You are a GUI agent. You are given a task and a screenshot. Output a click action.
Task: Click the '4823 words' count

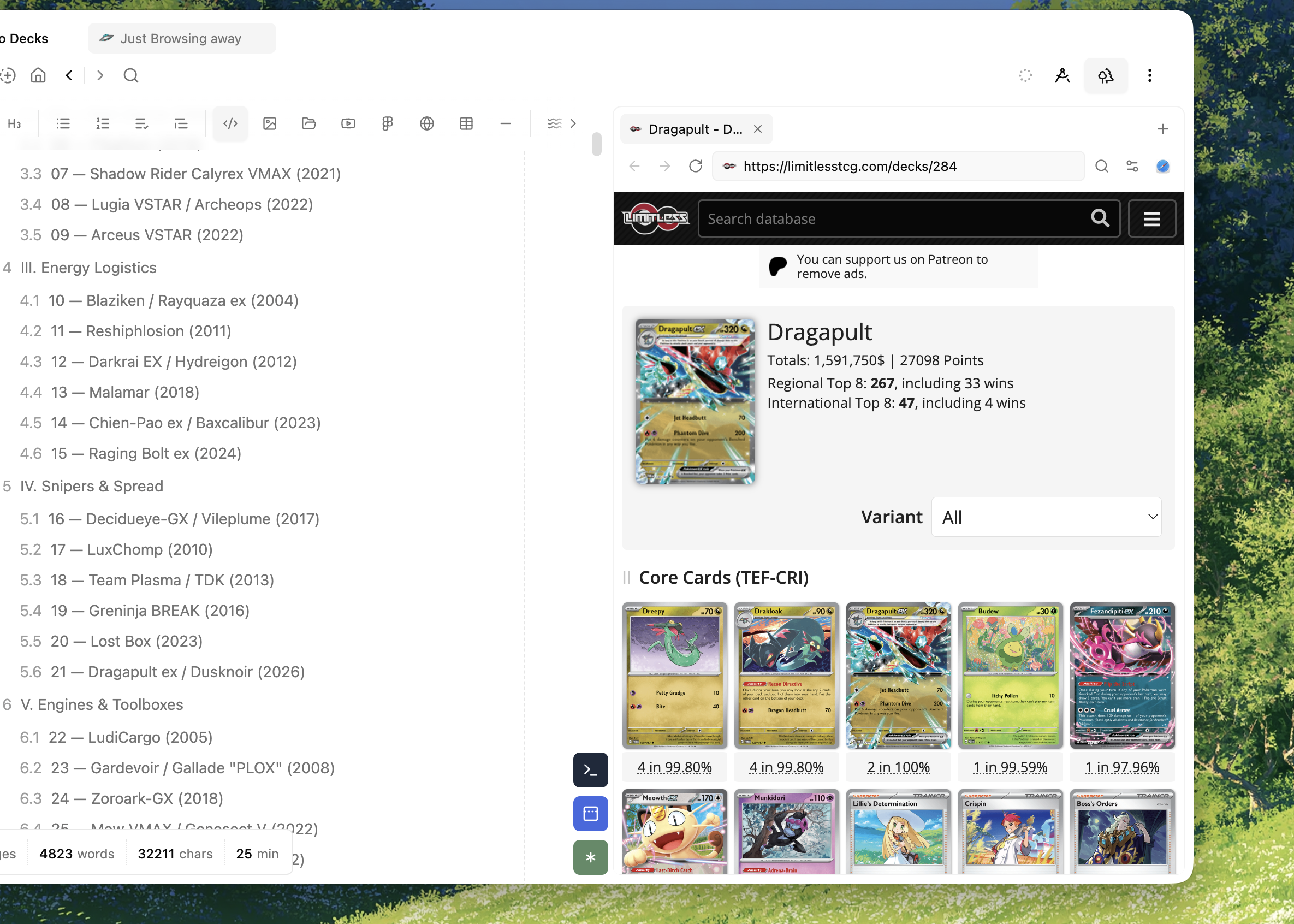(77, 854)
